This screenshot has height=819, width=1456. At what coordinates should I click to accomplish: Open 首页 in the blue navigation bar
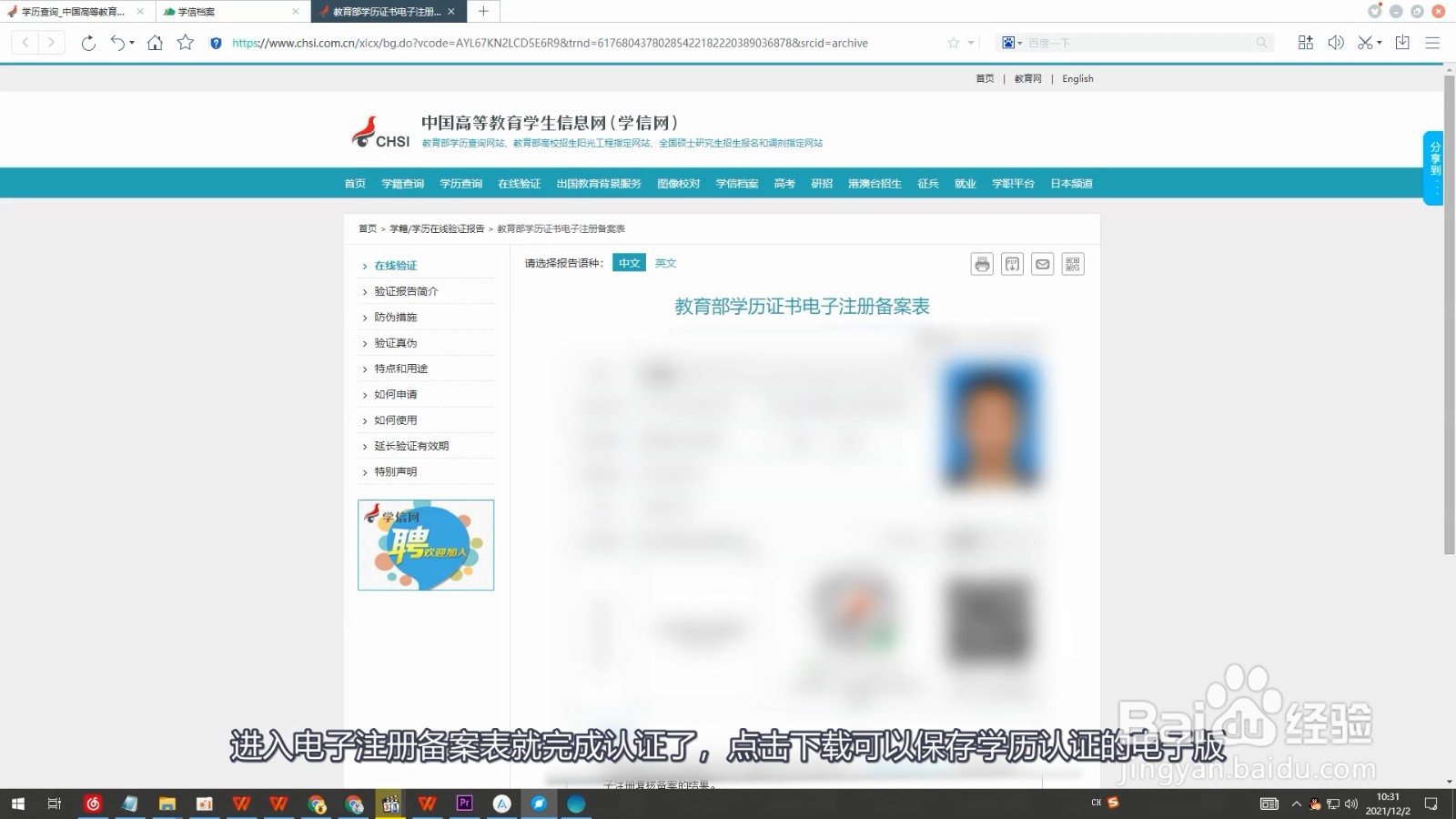tap(355, 184)
